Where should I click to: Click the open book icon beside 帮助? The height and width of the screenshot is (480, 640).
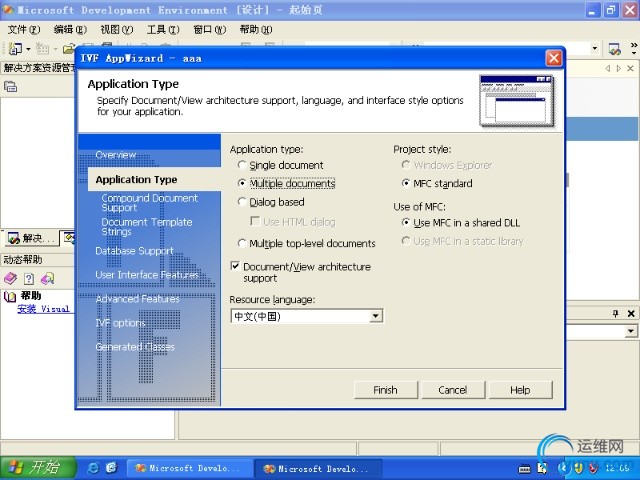pyautogui.click(x=9, y=296)
